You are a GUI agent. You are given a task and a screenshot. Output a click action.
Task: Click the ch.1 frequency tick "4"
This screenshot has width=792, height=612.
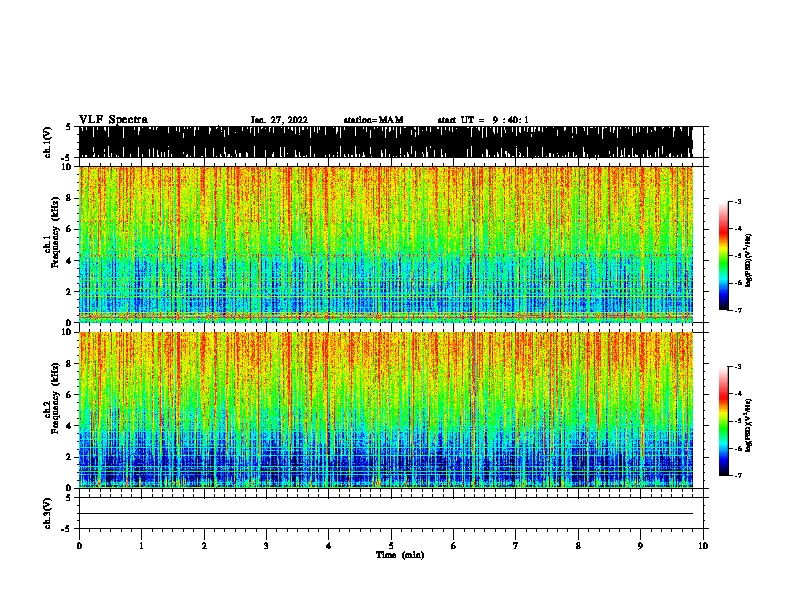click(x=70, y=261)
